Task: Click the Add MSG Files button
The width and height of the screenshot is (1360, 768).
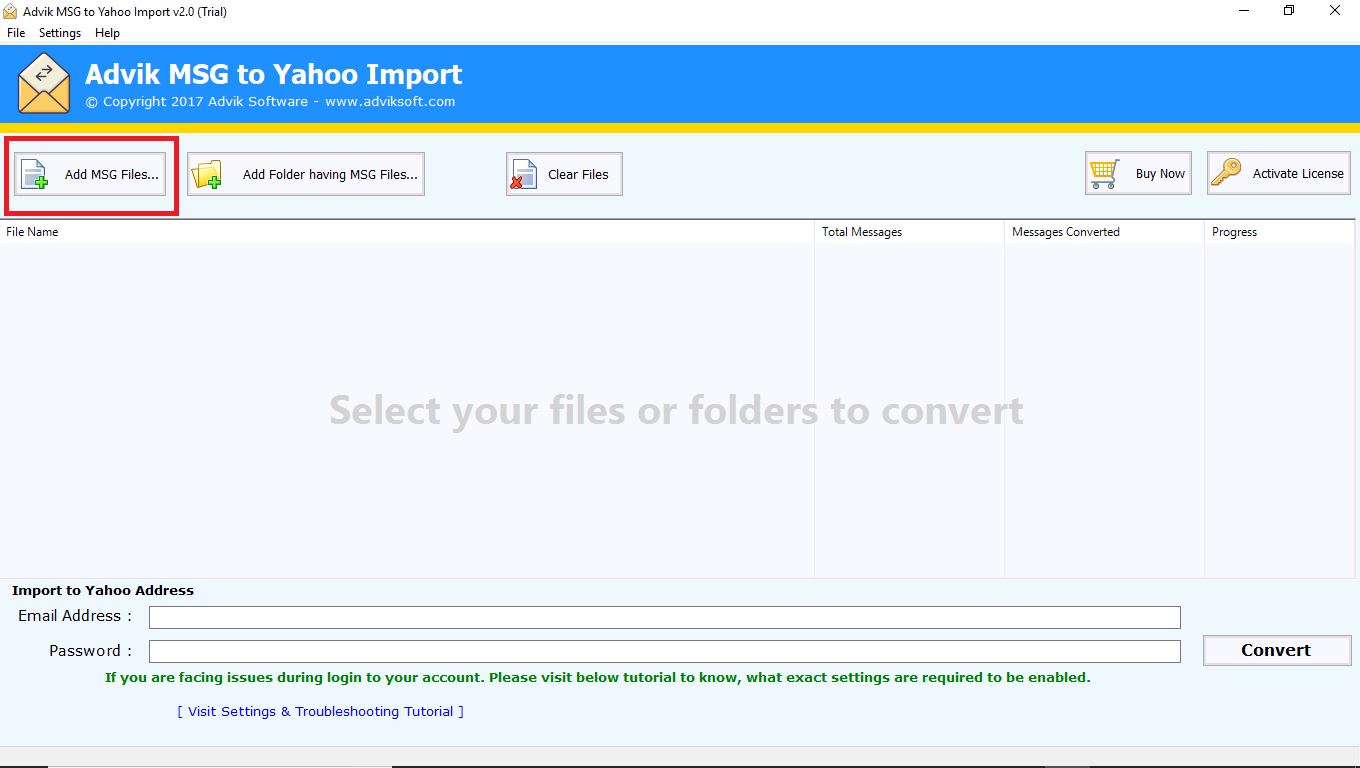Action: (90, 174)
